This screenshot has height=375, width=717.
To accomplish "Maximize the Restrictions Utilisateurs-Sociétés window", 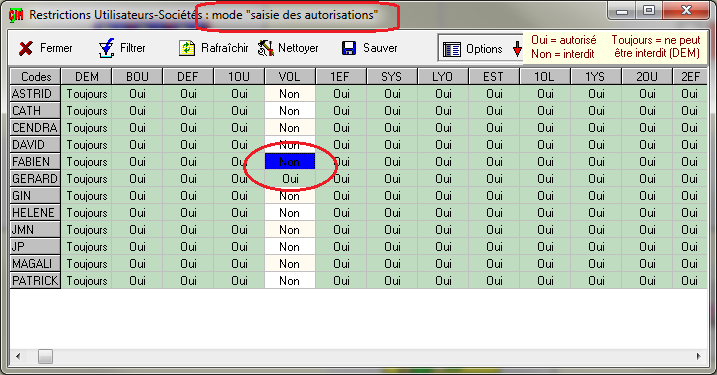I will (649, 11).
